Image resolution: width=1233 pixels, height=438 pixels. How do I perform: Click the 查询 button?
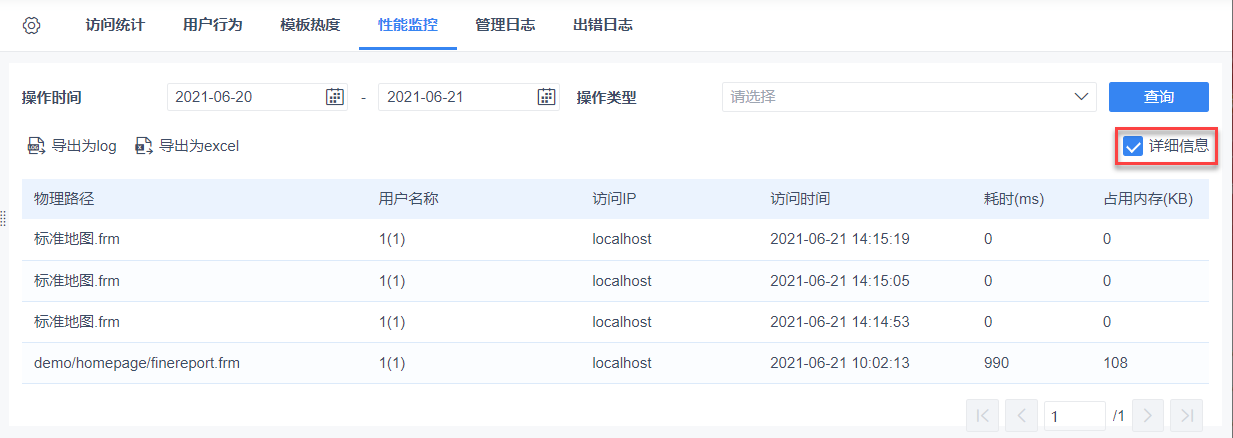pos(1158,97)
